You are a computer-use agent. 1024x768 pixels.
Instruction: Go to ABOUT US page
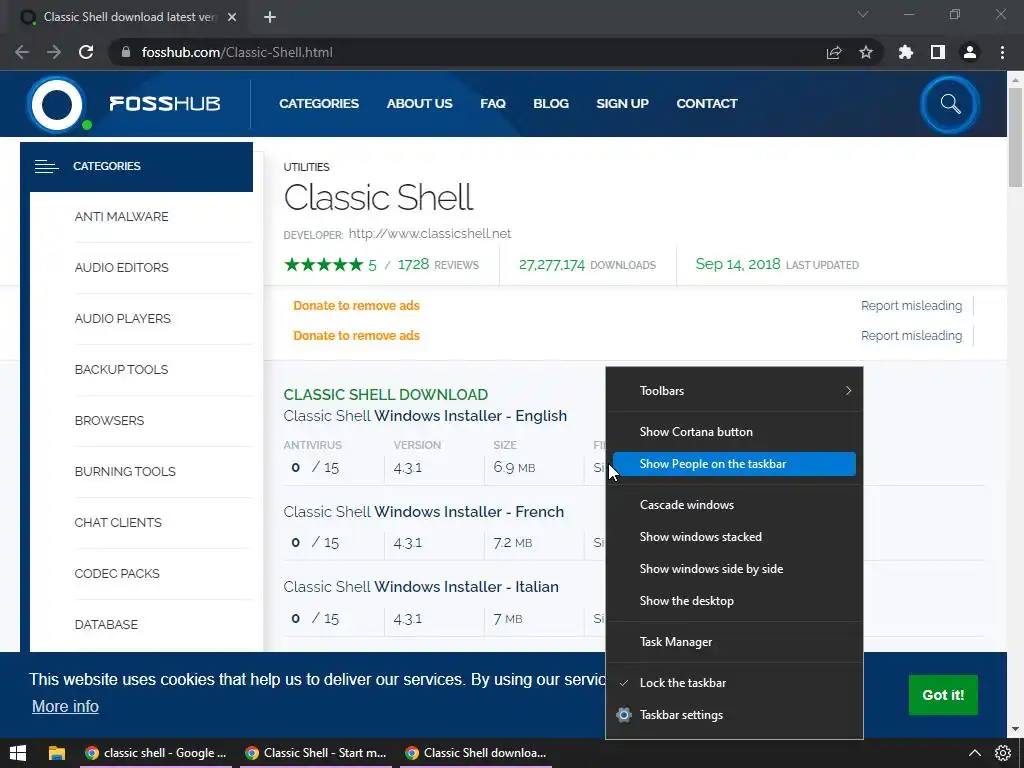419,103
